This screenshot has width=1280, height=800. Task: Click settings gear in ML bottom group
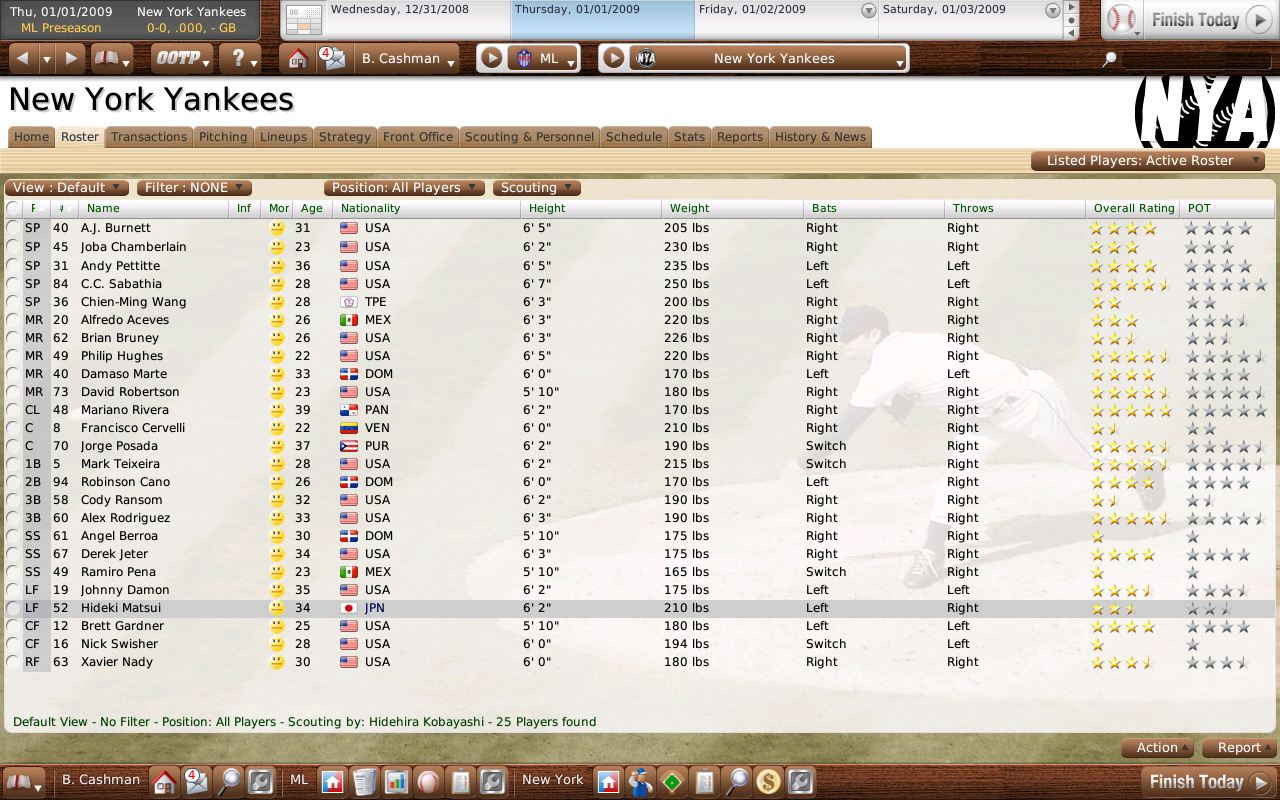[x=492, y=781]
